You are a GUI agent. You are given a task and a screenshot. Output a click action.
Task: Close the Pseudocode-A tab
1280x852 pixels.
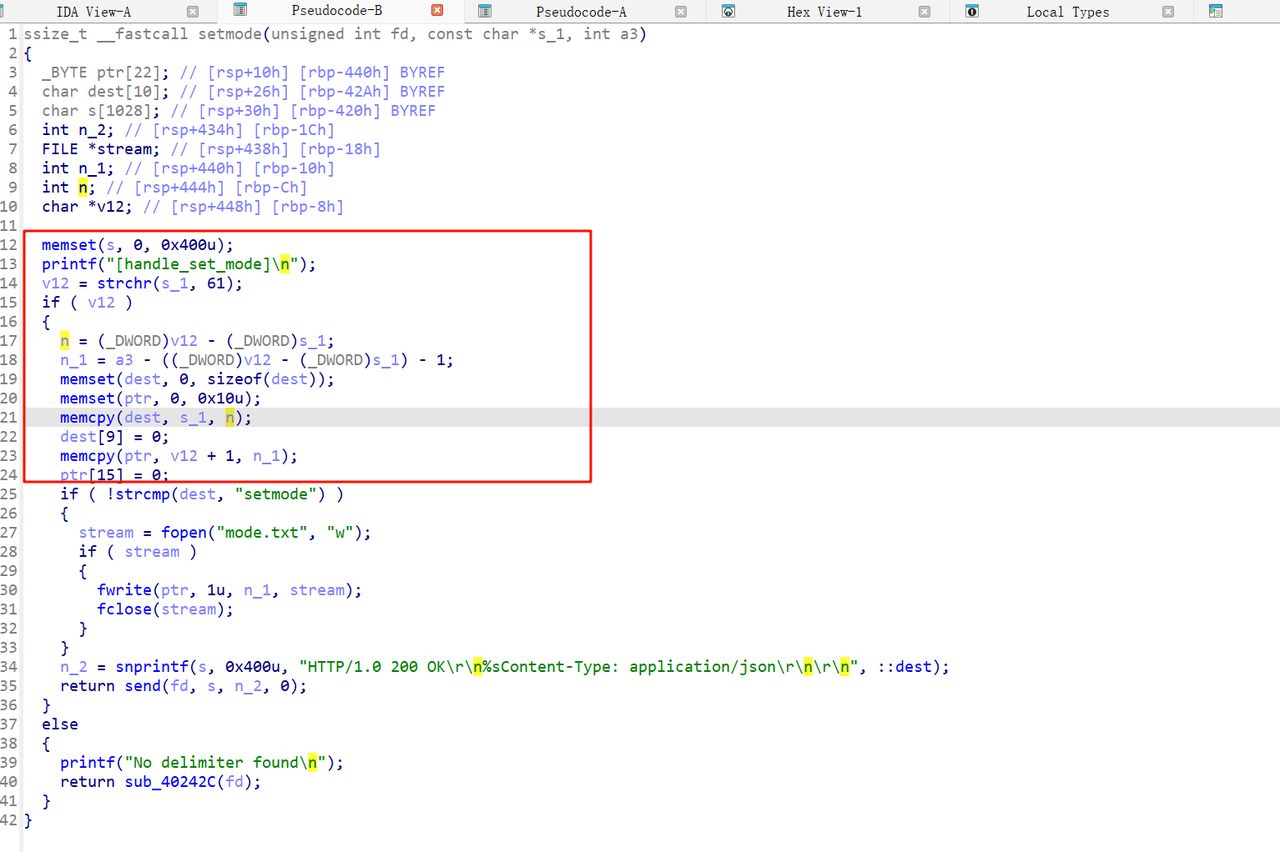(x=681, y=12)
